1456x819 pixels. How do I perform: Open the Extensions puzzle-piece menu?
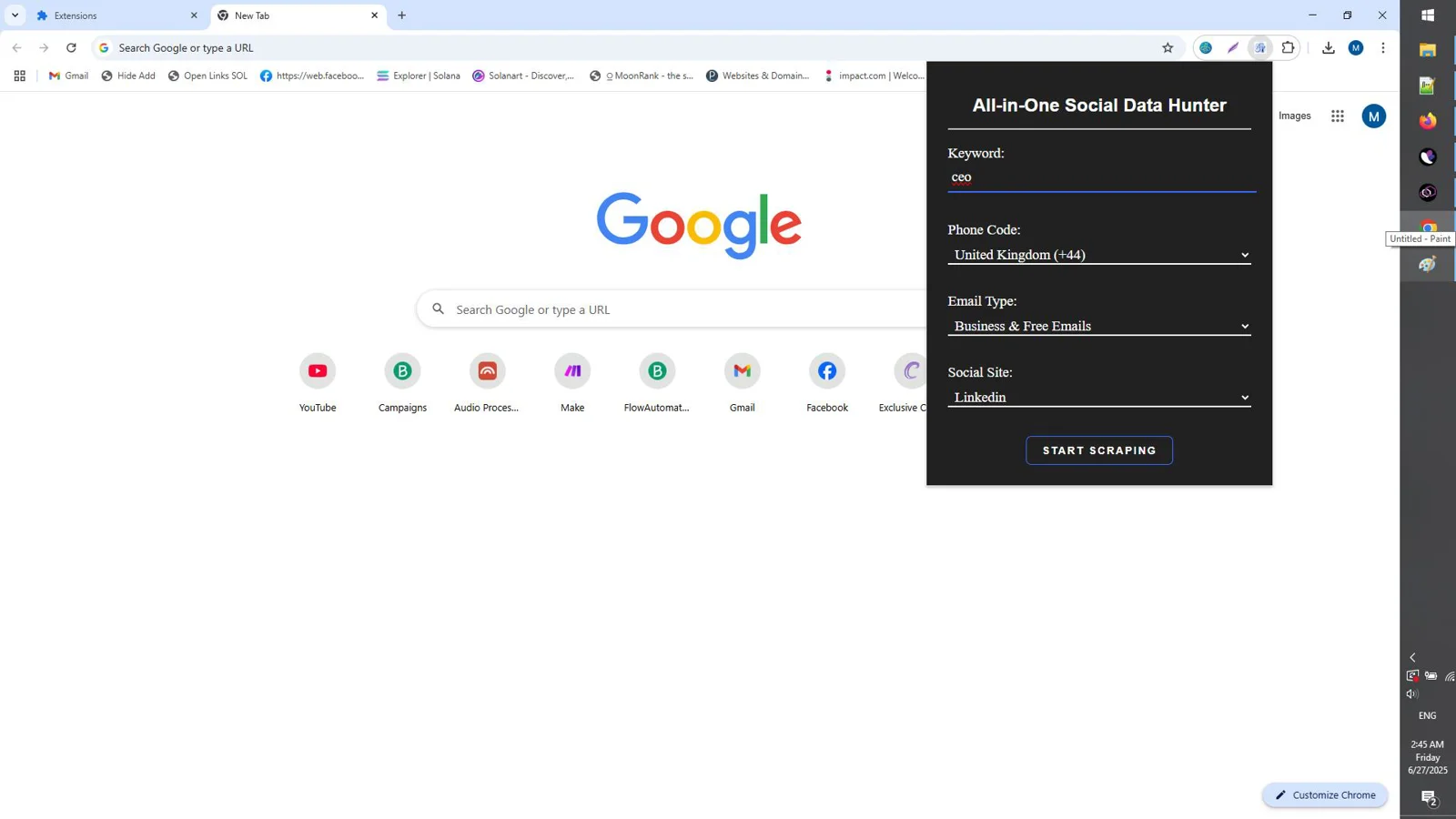point(1288,47)
